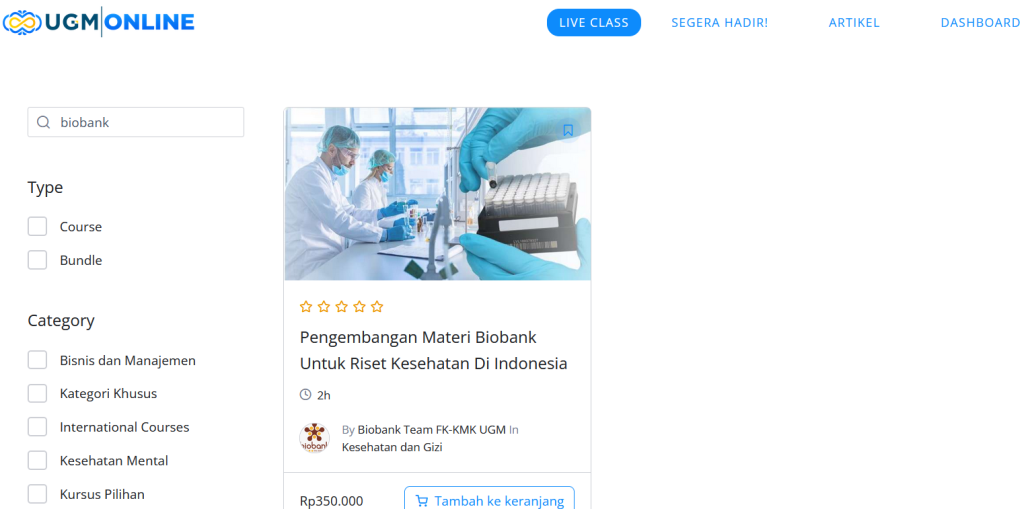Select International Courses category checkbox
Viewport: 1030px width, 509px height.
pos(37,427)
